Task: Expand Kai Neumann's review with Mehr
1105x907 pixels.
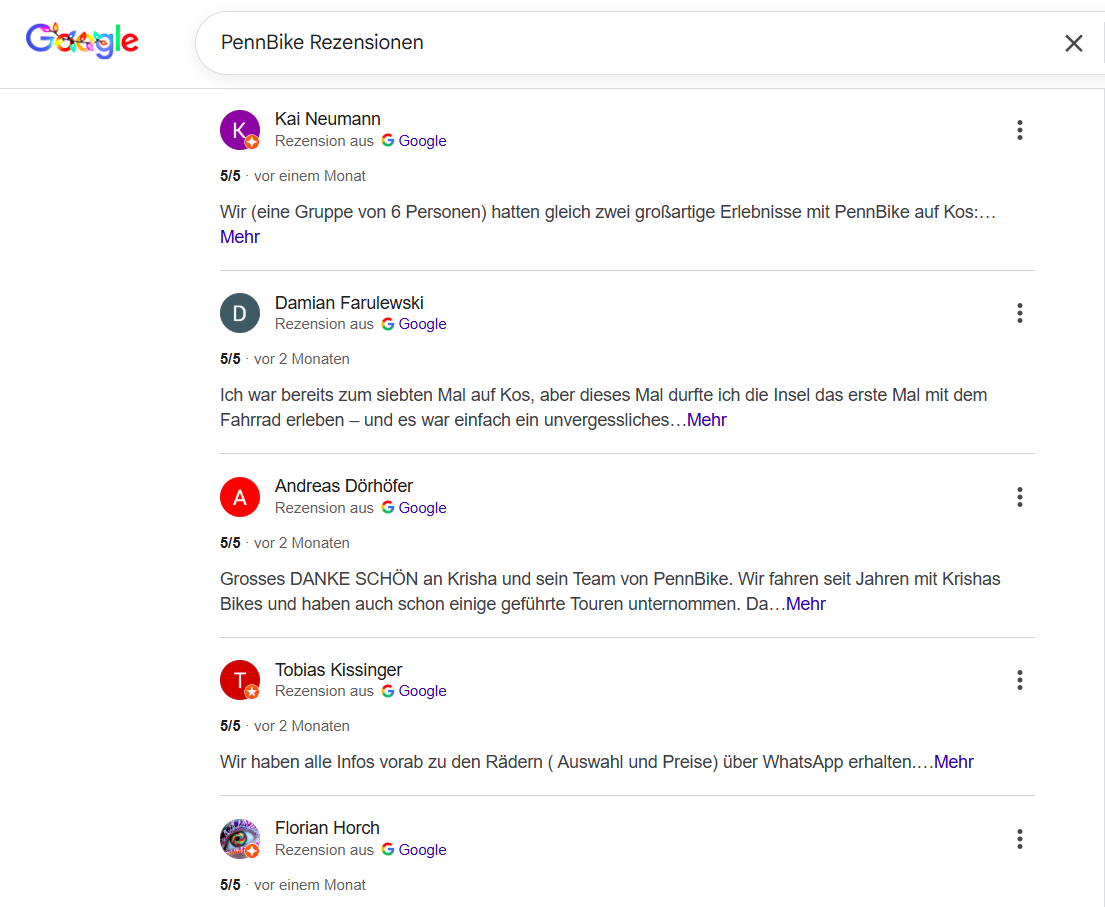Action: click(240, 237)
